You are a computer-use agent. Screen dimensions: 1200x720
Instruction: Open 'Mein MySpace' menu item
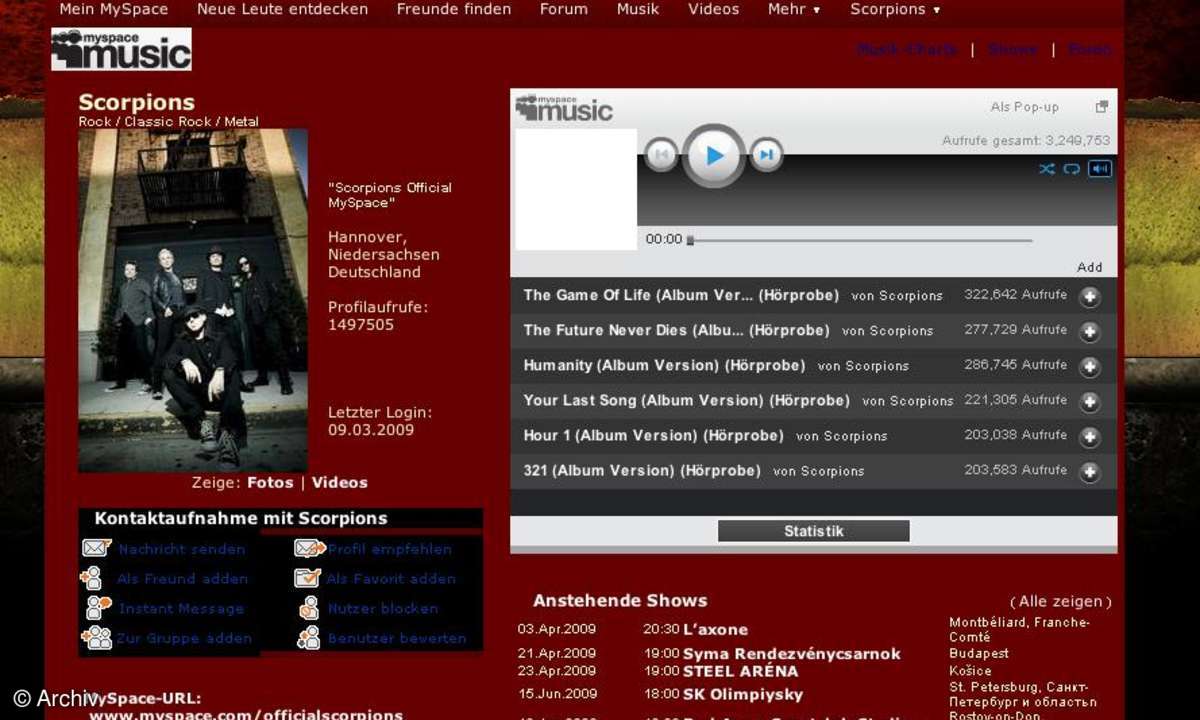(x=114, y=9)
